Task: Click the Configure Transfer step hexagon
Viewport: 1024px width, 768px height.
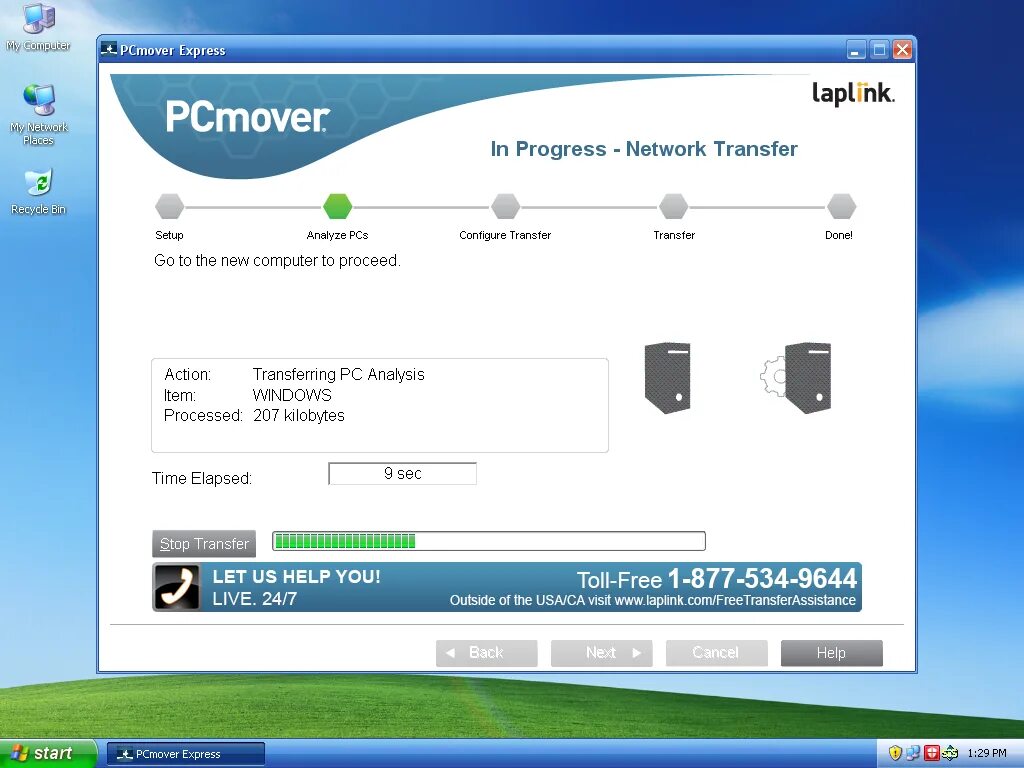Action: [505, 206]
